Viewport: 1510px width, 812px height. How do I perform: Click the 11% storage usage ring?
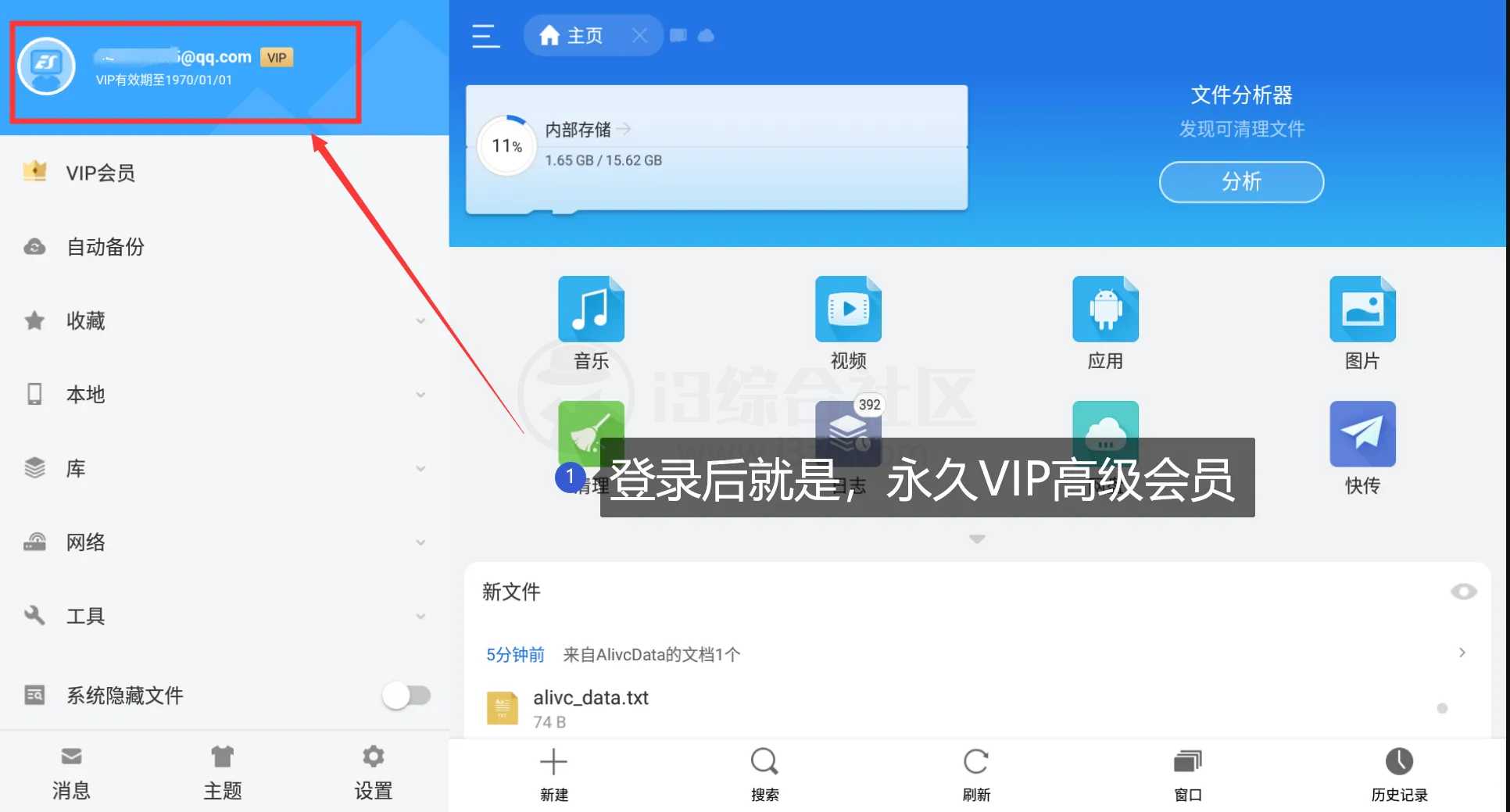[506, 145]
